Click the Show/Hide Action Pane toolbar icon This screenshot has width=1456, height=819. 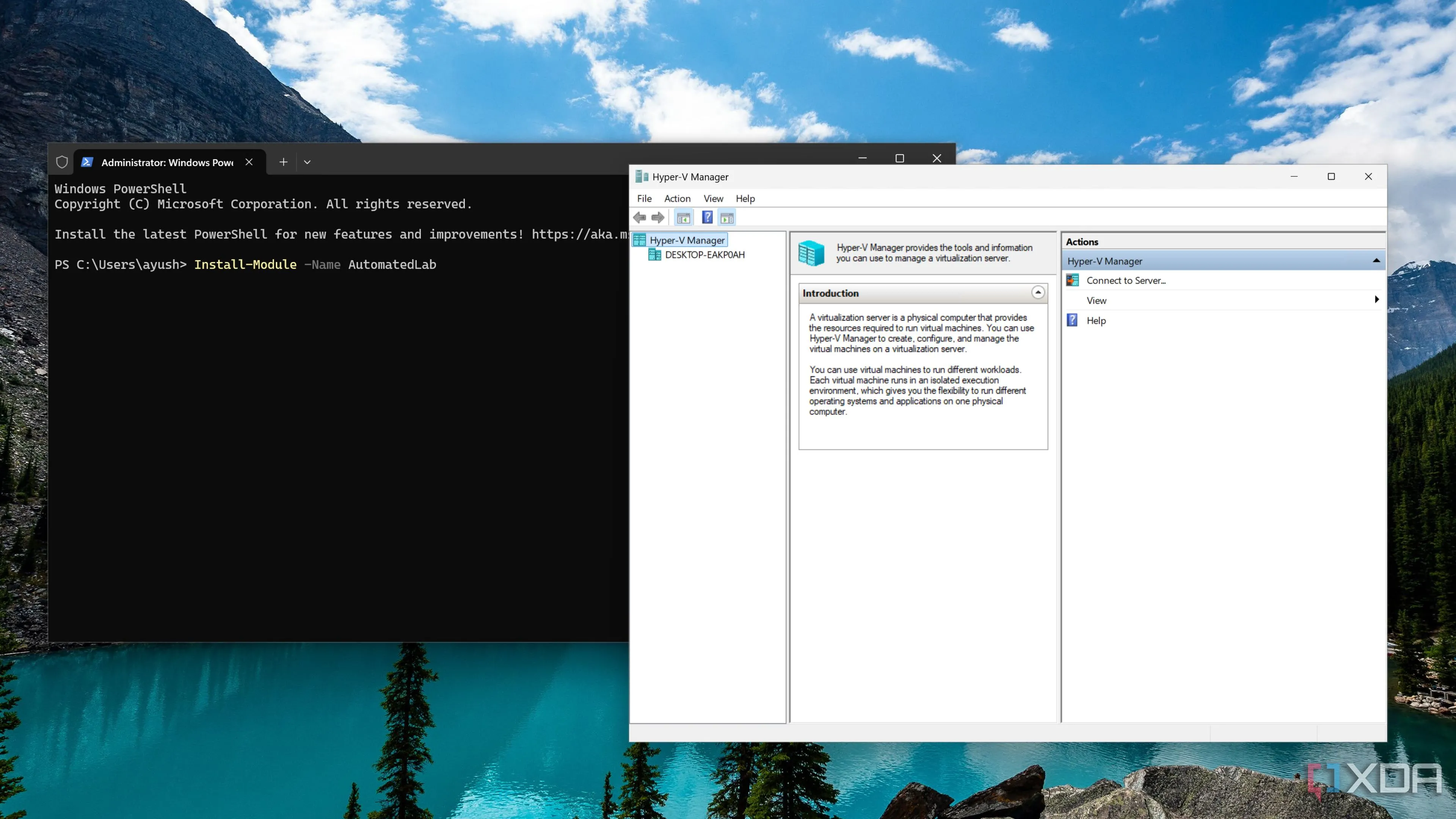(x=727, y=217)
